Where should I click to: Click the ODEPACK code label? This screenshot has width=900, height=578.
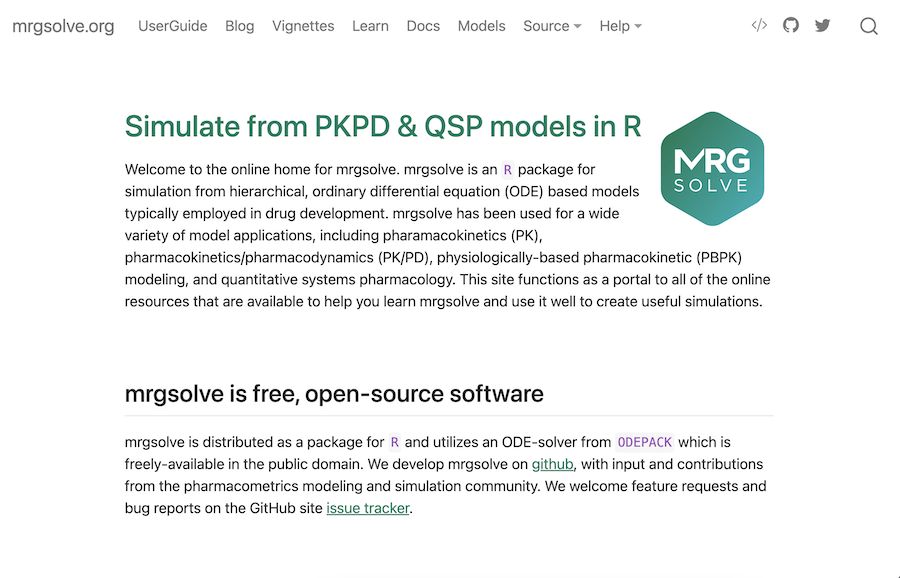pyautogui.click(x=644, y=442)
